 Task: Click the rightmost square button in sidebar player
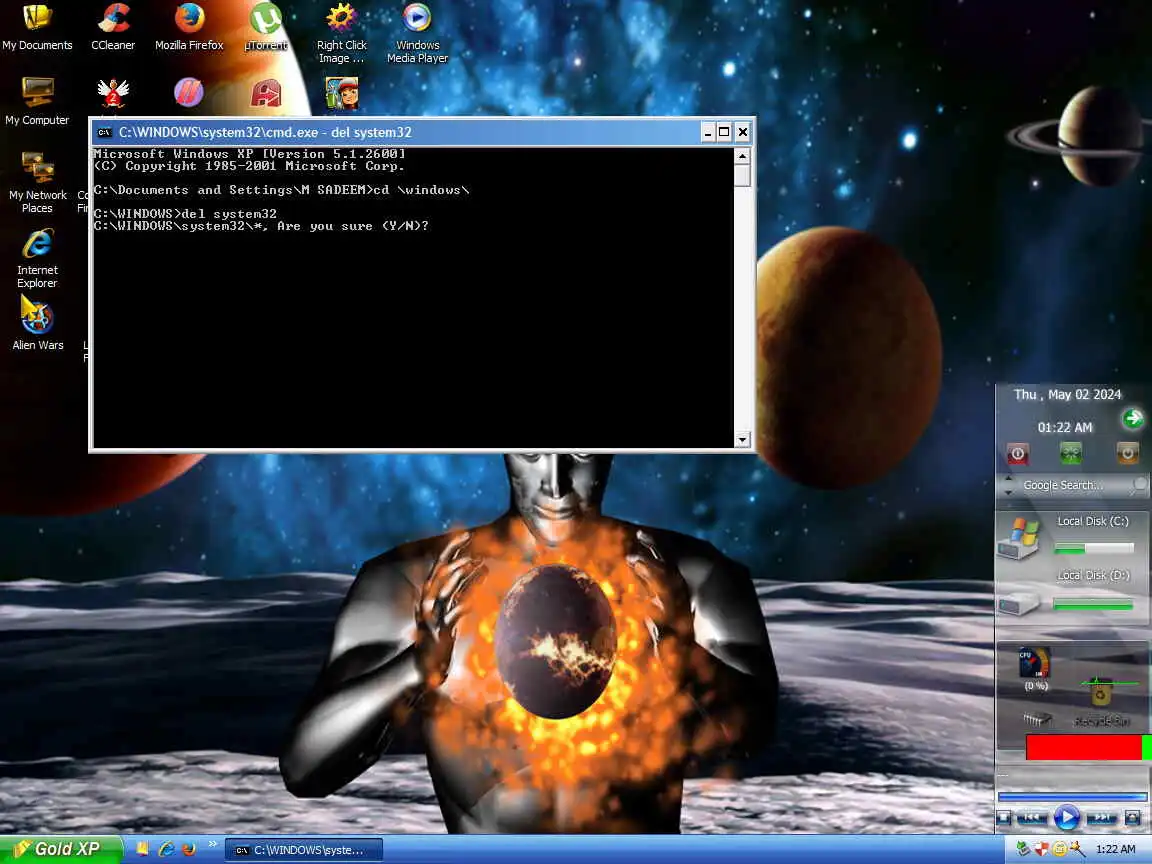coord(1132,817)
